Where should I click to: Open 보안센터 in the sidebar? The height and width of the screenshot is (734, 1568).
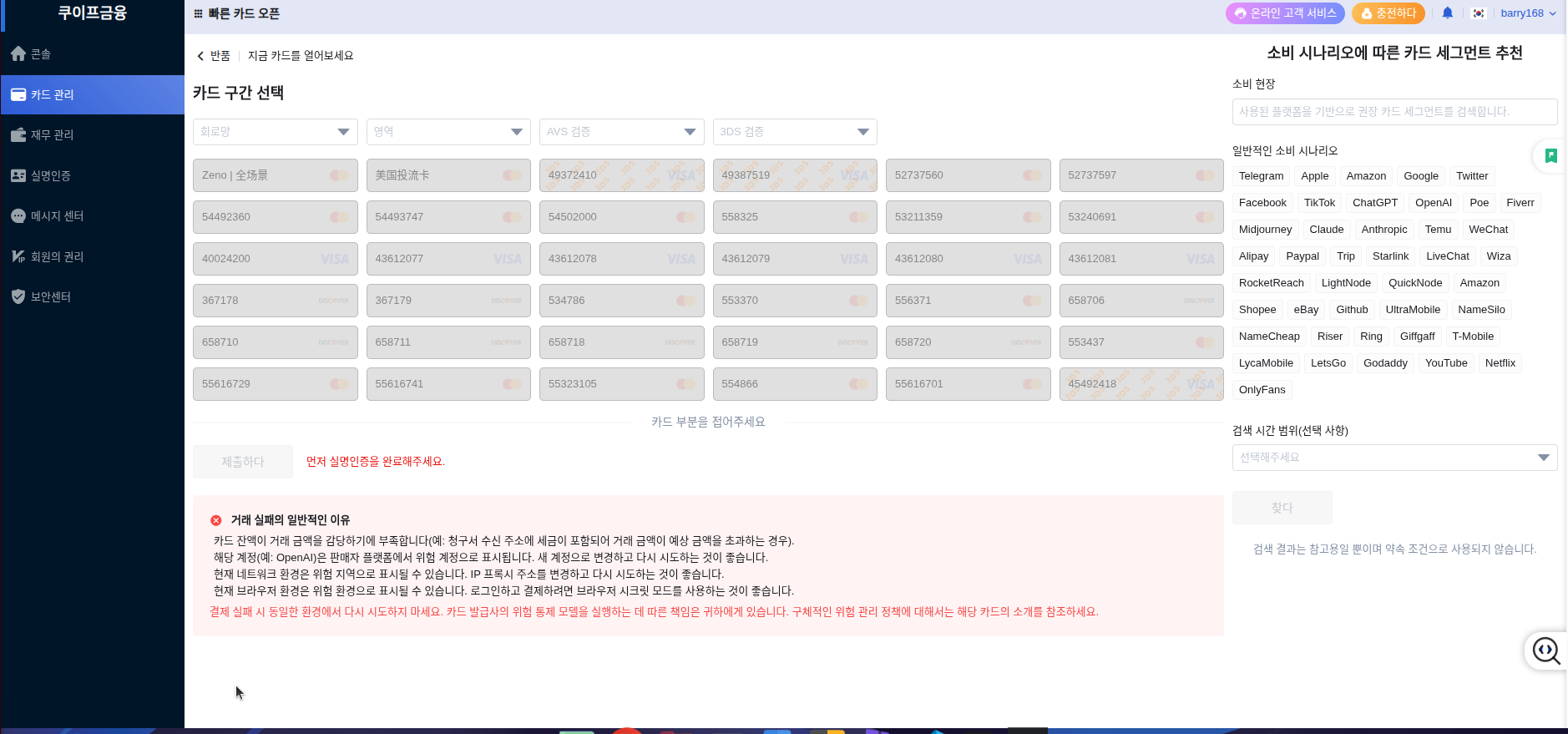pos(92,296)
